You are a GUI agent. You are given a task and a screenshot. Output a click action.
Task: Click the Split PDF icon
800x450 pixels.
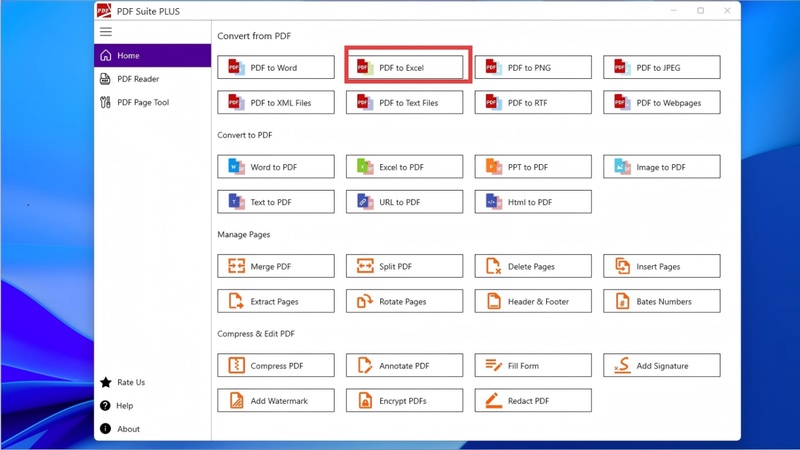(x=365, y=266)
